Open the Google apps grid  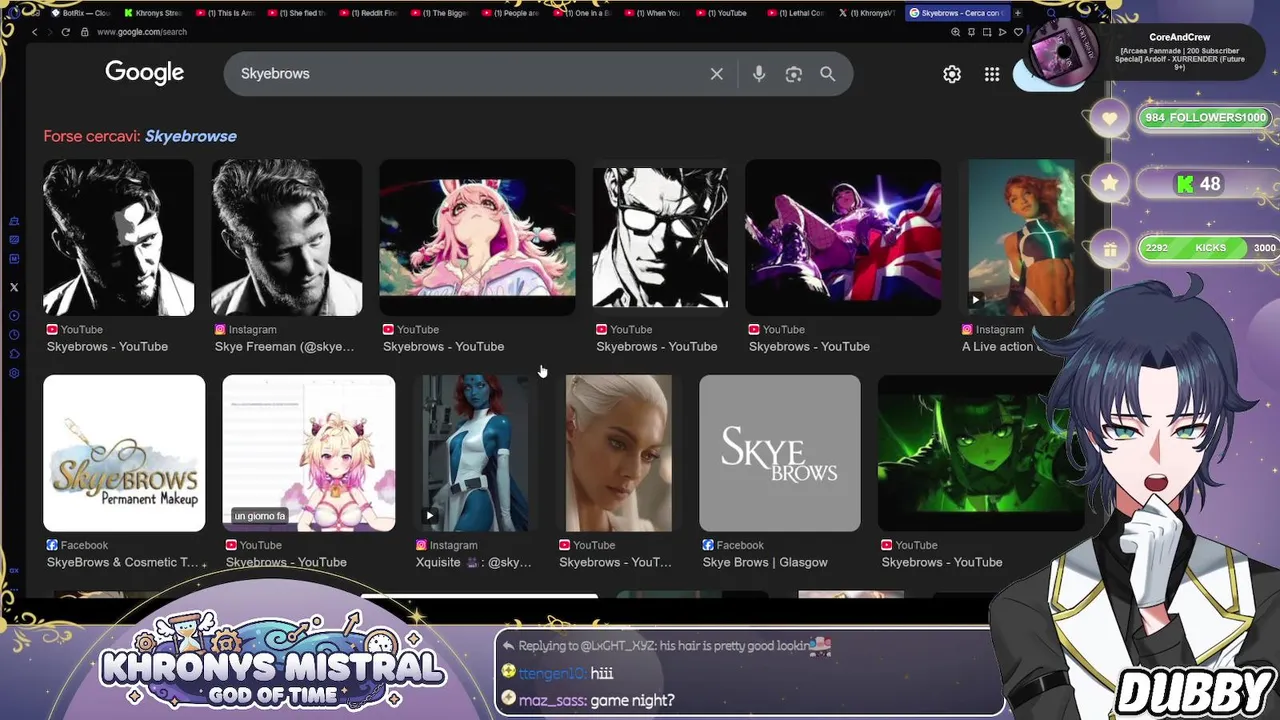992,74
